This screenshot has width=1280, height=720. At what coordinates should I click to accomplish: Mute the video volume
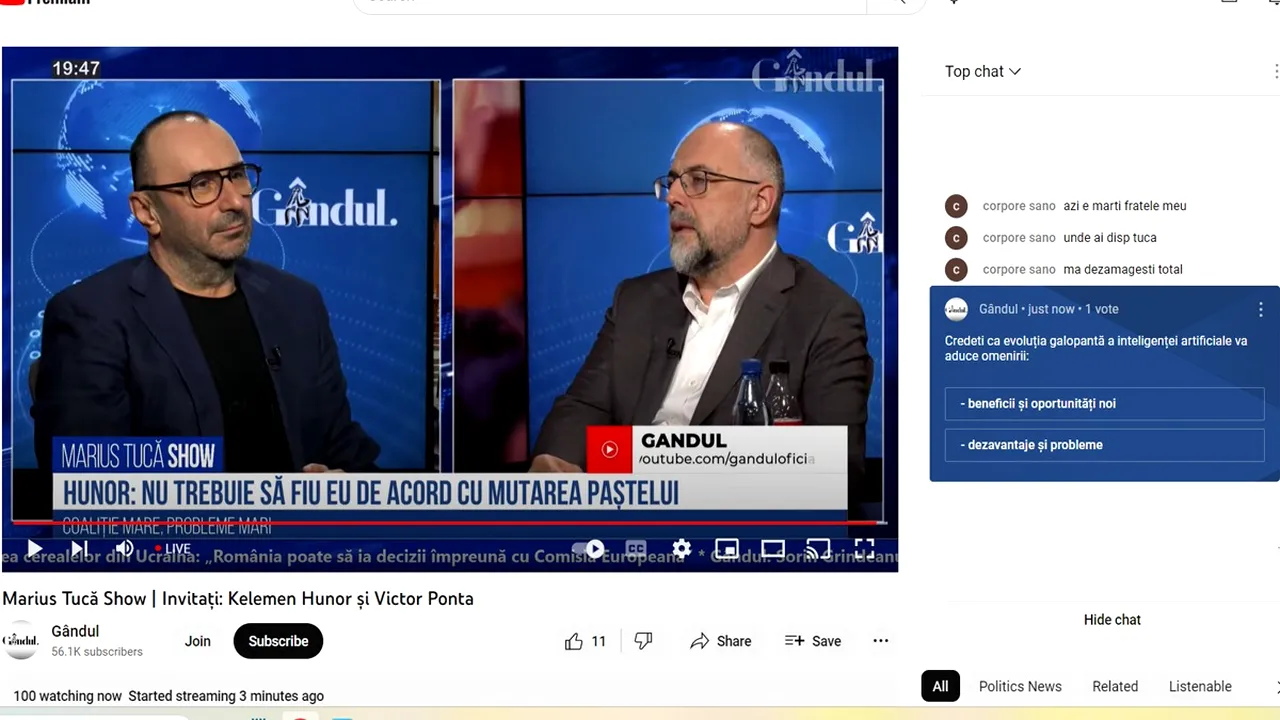click(124, 549)
